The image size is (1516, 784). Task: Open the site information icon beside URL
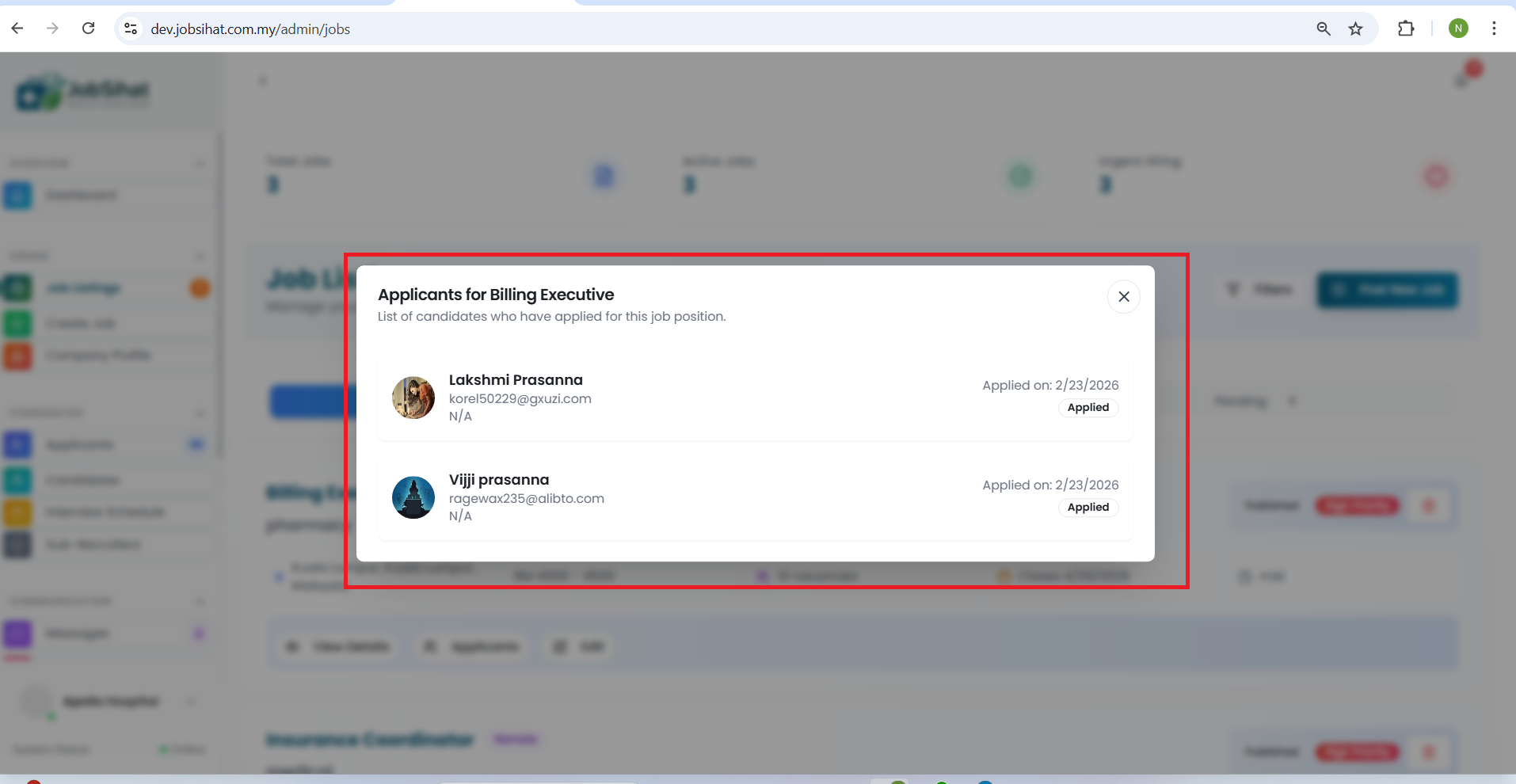point(131,29)
